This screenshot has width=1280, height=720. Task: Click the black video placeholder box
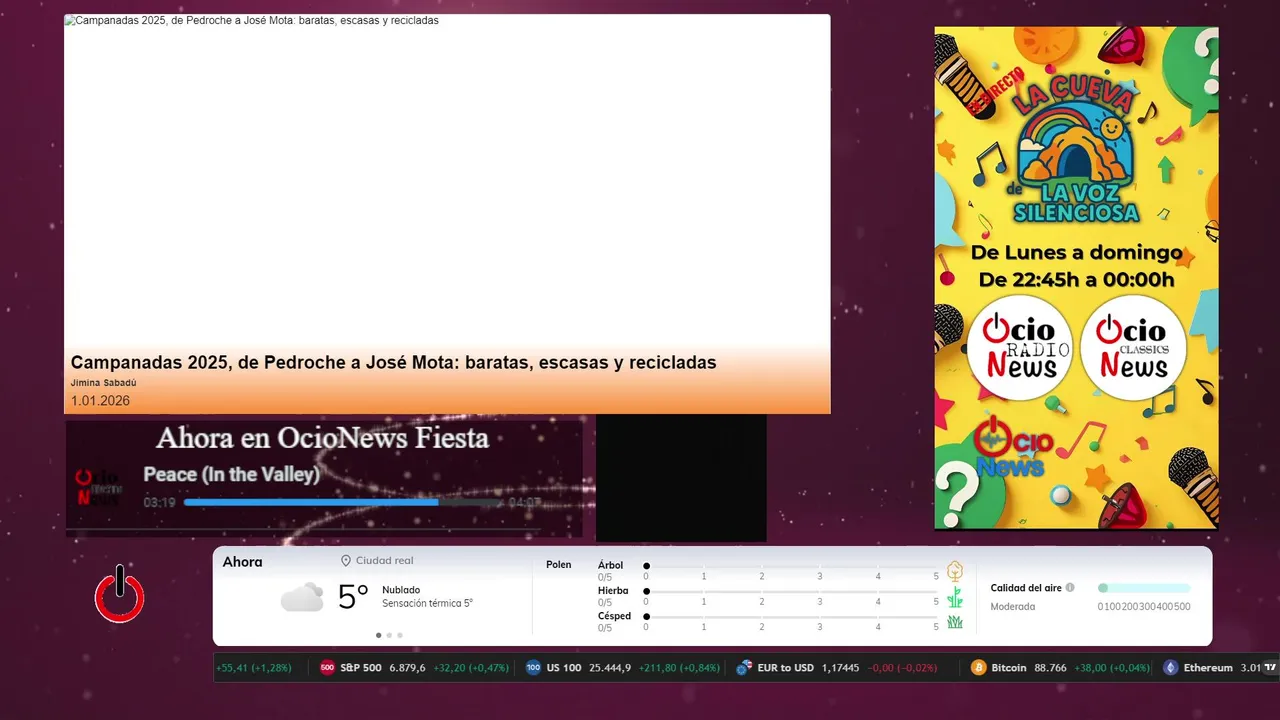click(681, 478)
